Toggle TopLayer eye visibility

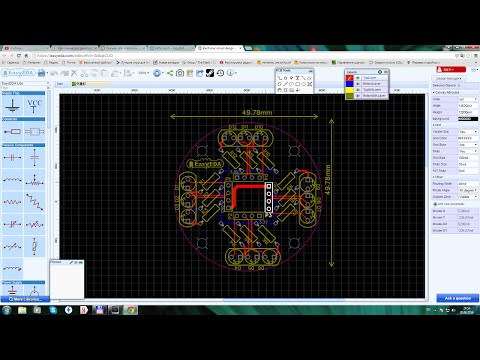pyautogui.click(x=358, y=78)
